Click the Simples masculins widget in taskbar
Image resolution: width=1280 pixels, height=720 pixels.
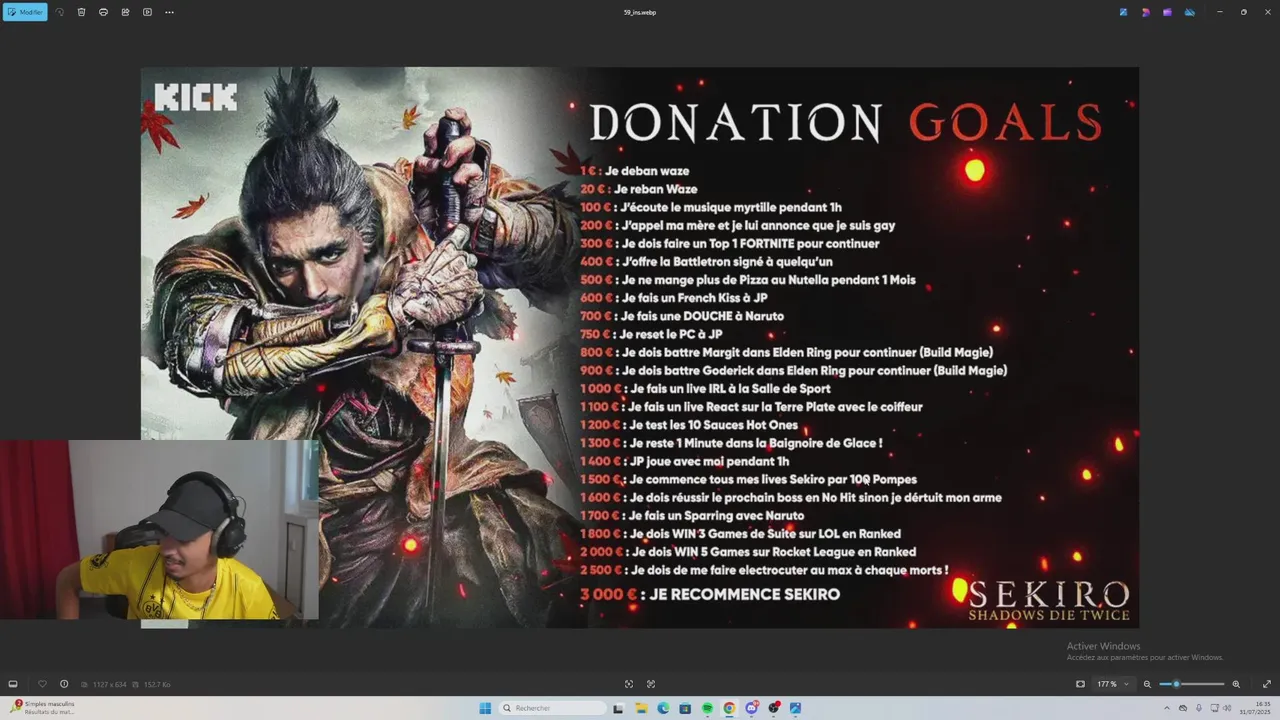tap(43, 707)
